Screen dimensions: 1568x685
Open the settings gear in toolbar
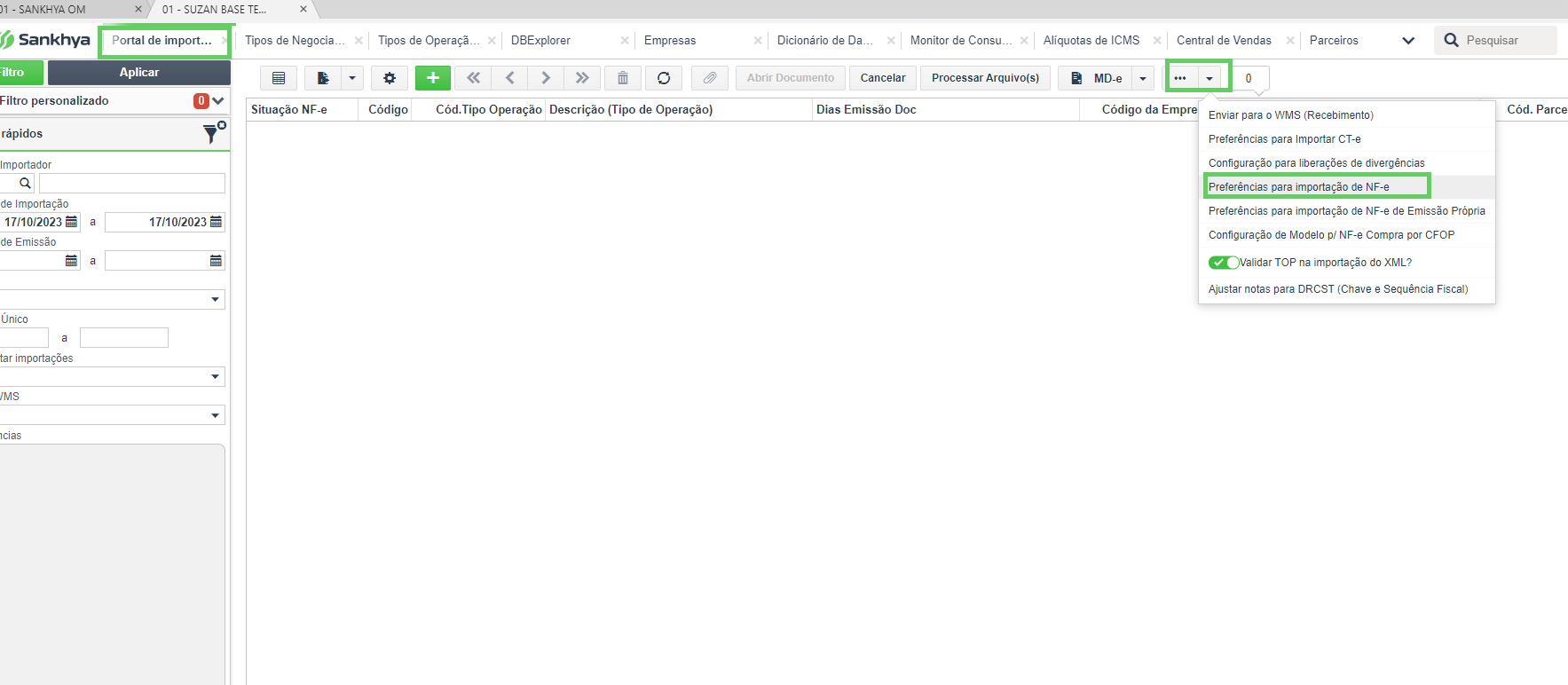coord(390,78)
